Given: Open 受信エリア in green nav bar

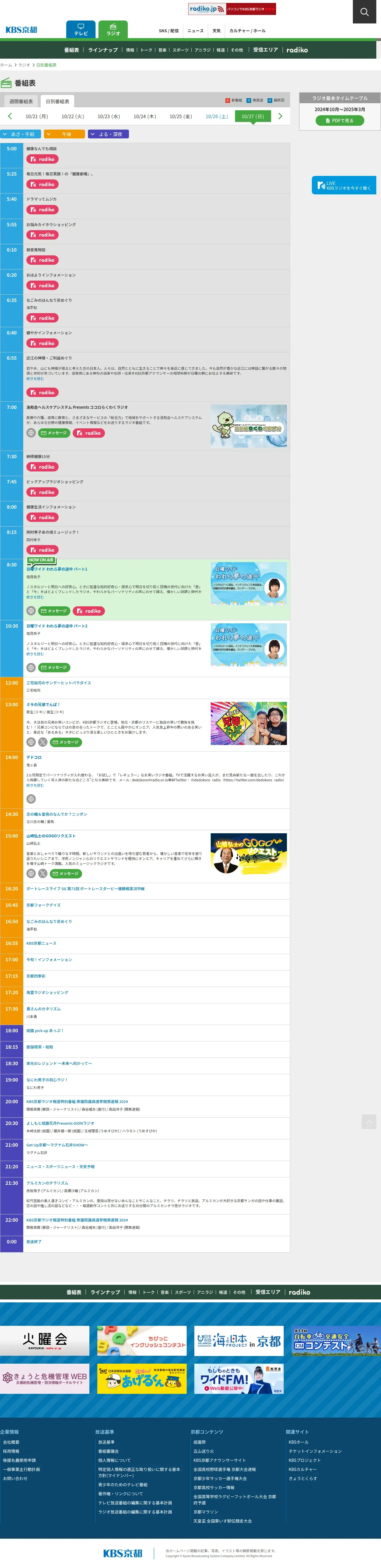Looking at the screenshot, I should (265, 50).
